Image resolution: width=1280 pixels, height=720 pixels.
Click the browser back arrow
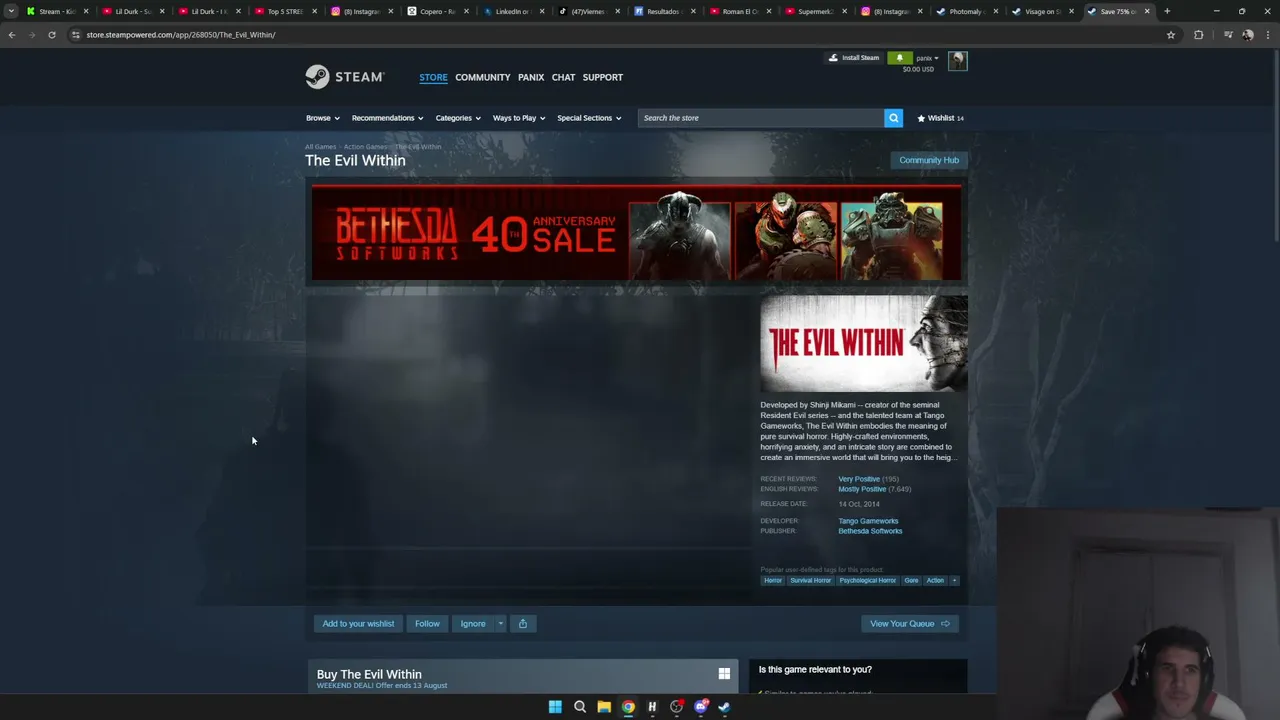(x=12, y=35)
